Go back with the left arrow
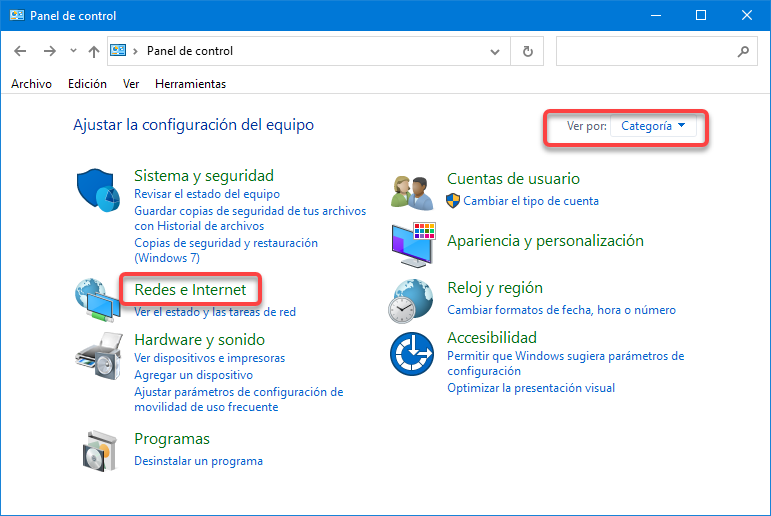771x516 pixels. pos(20,51)
